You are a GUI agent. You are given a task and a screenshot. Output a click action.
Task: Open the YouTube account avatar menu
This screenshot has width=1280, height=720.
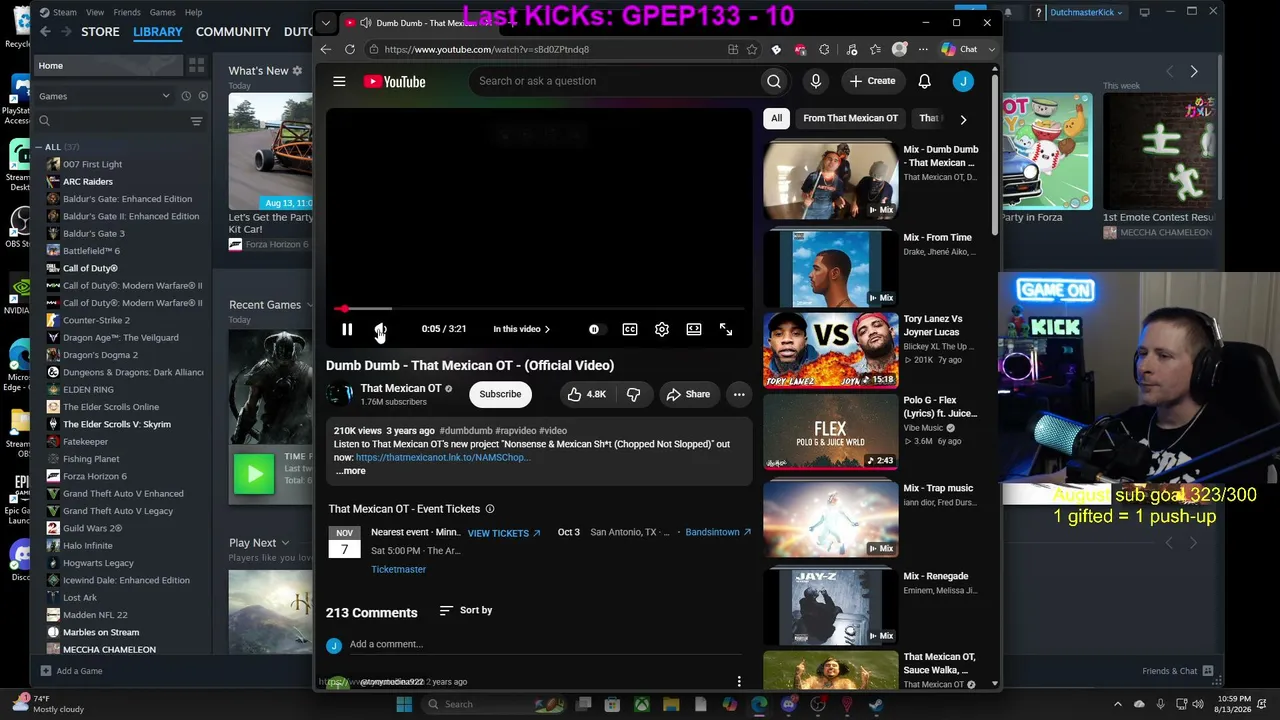point(963,81)
